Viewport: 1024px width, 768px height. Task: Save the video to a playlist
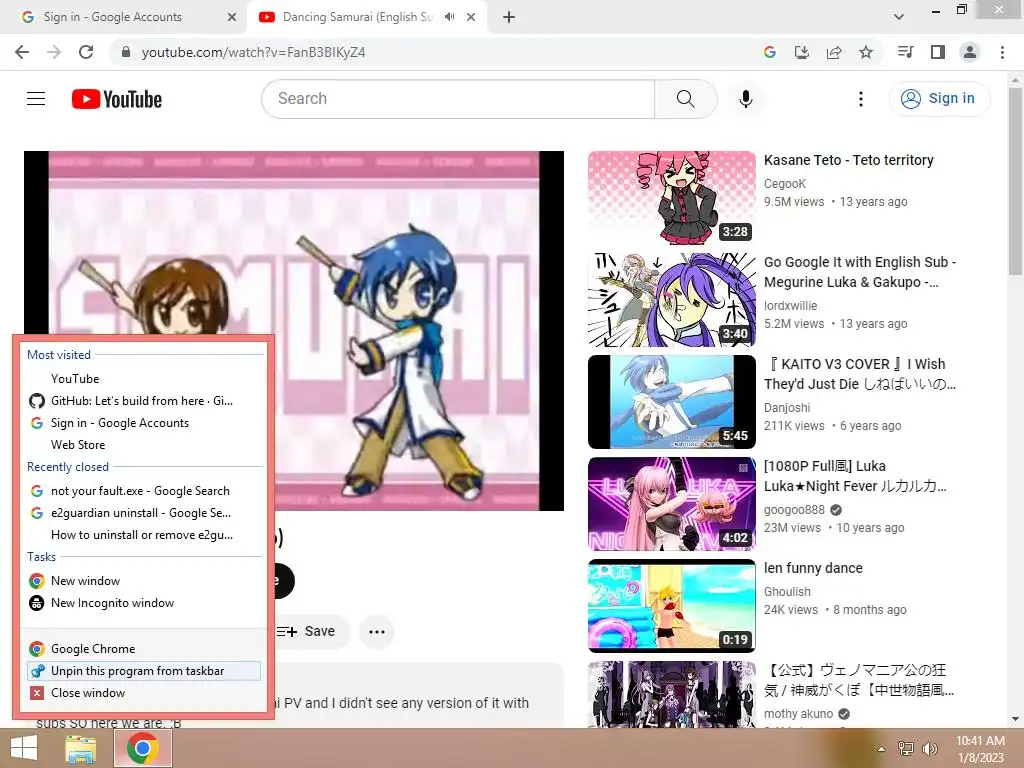(x=308, y=632)
